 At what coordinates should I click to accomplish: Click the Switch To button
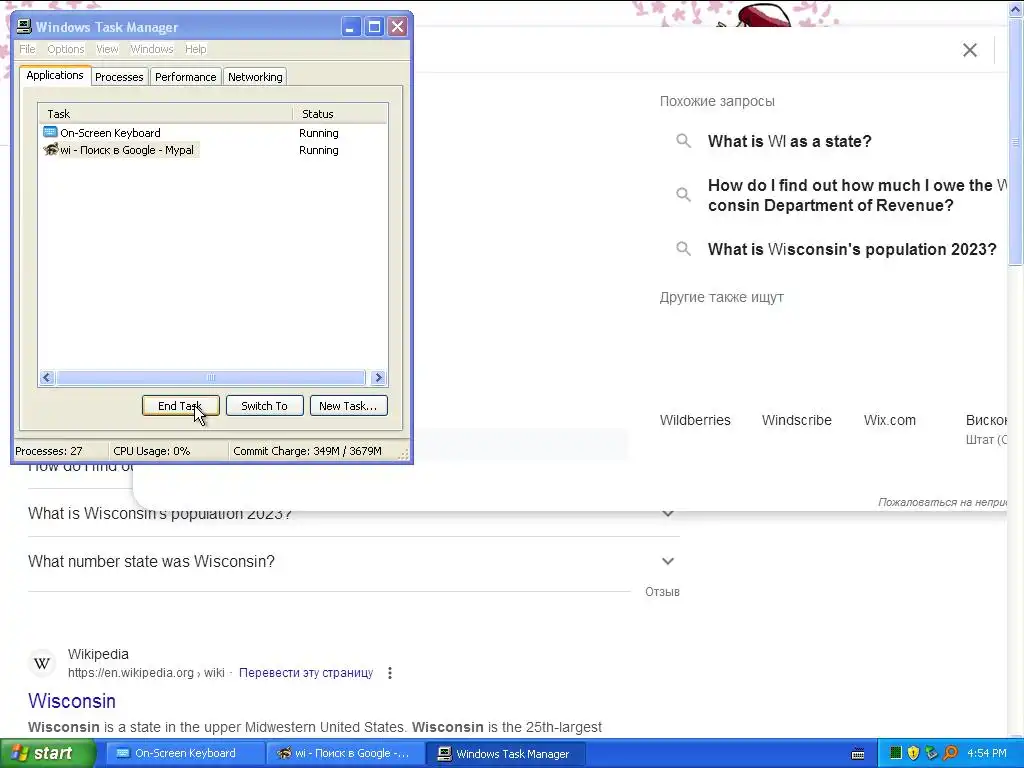264,406
